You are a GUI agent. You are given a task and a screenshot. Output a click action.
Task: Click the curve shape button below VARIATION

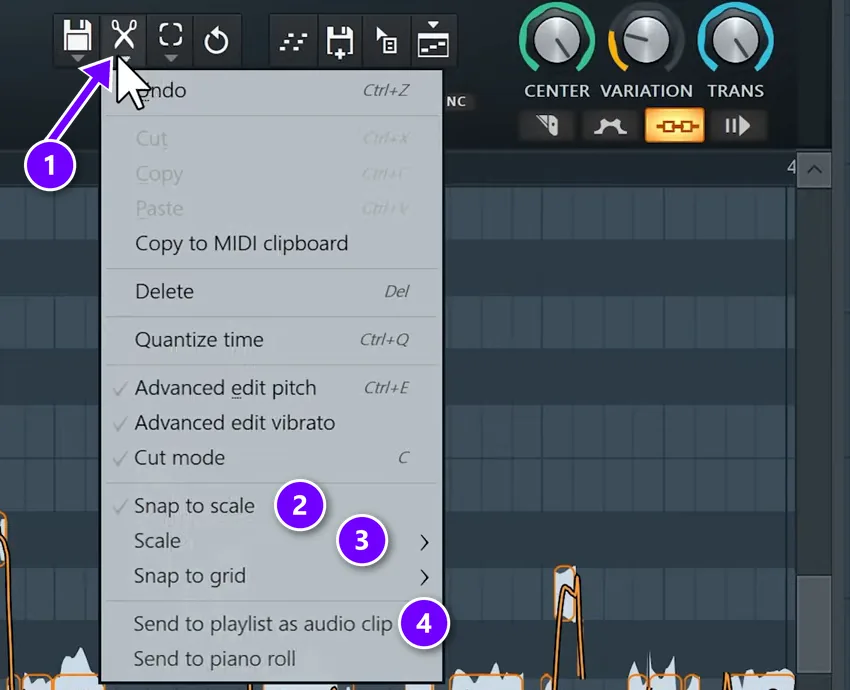click(610, 126)
